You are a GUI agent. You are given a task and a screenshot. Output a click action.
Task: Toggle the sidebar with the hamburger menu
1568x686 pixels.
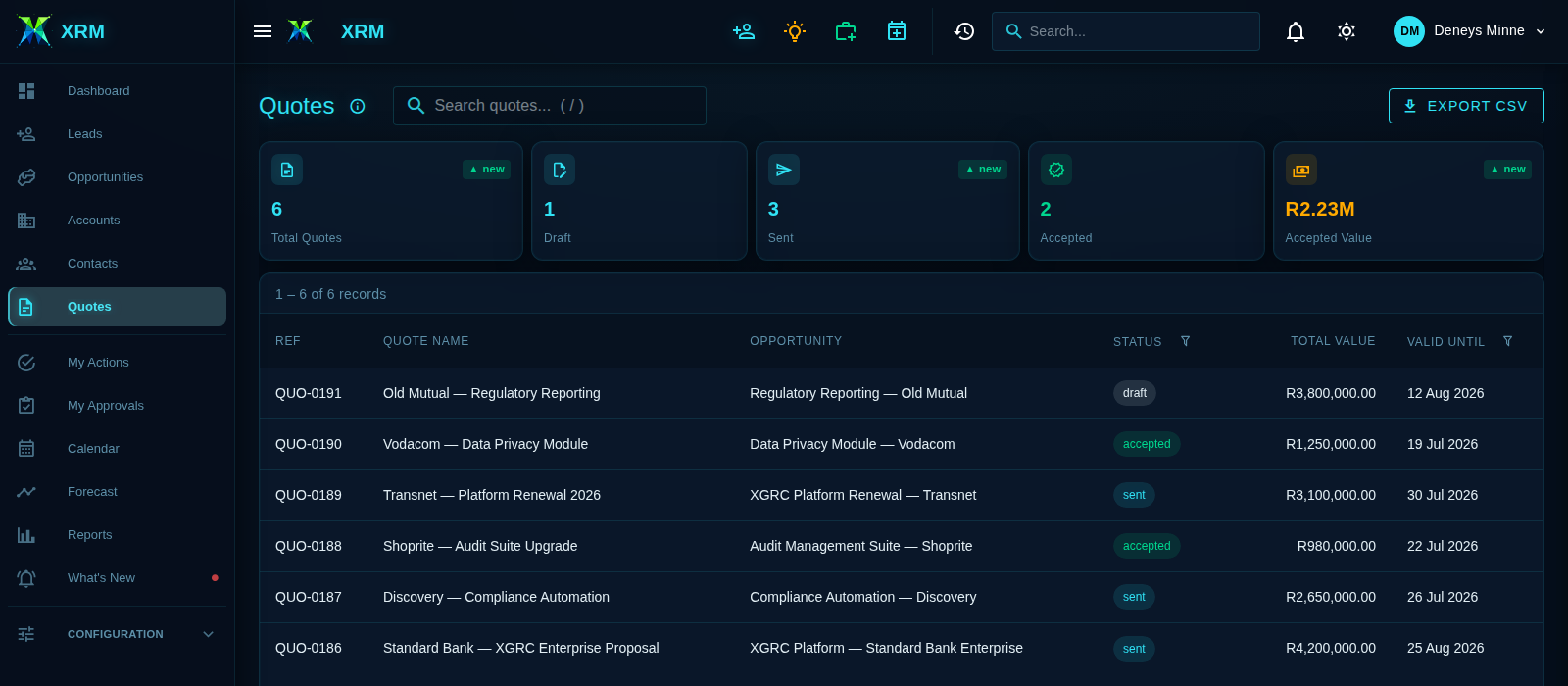pyautogui.click(x=263, y=31)
